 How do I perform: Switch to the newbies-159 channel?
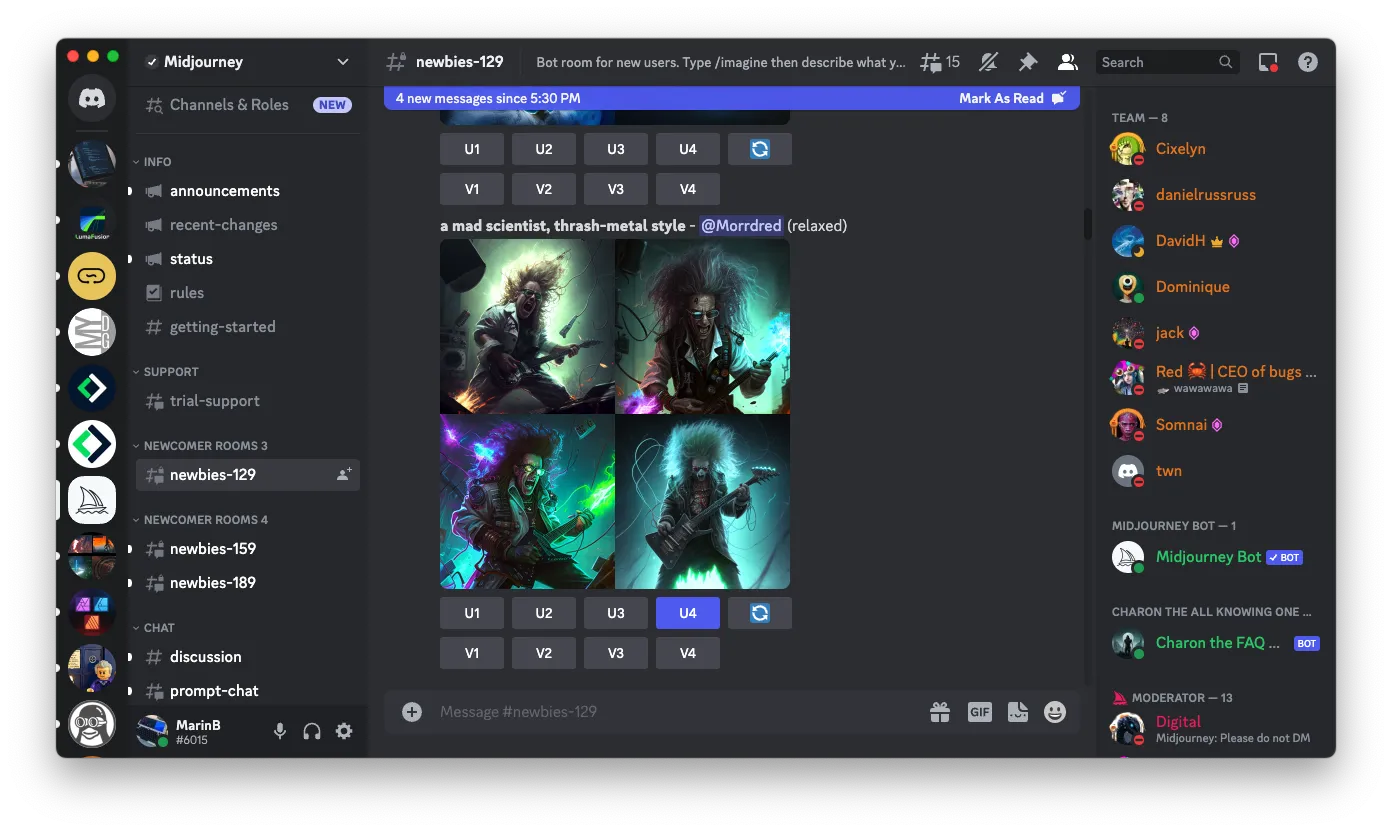(212, 549)
